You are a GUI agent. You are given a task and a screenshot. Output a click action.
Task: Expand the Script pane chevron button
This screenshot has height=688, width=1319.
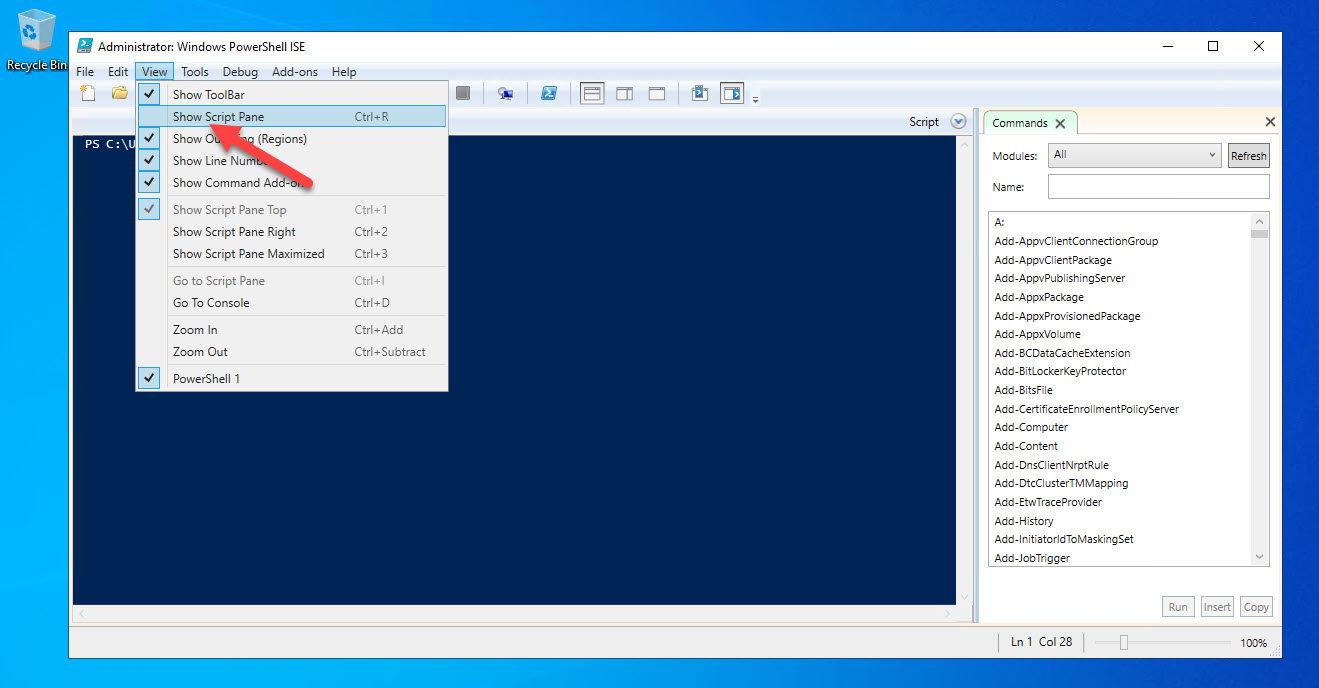pos(958,122)
